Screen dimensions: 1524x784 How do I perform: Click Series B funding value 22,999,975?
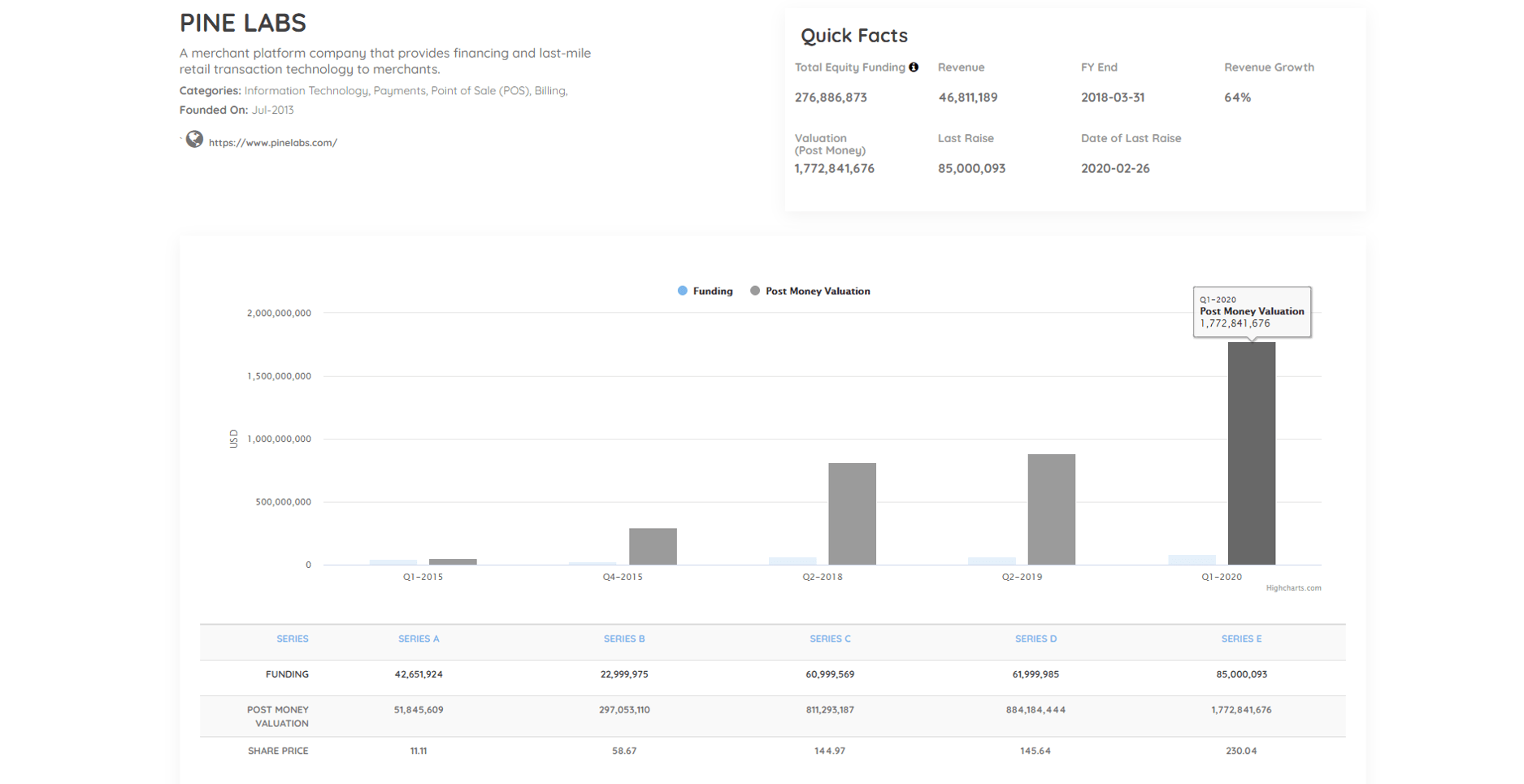[x=624, y=674]
